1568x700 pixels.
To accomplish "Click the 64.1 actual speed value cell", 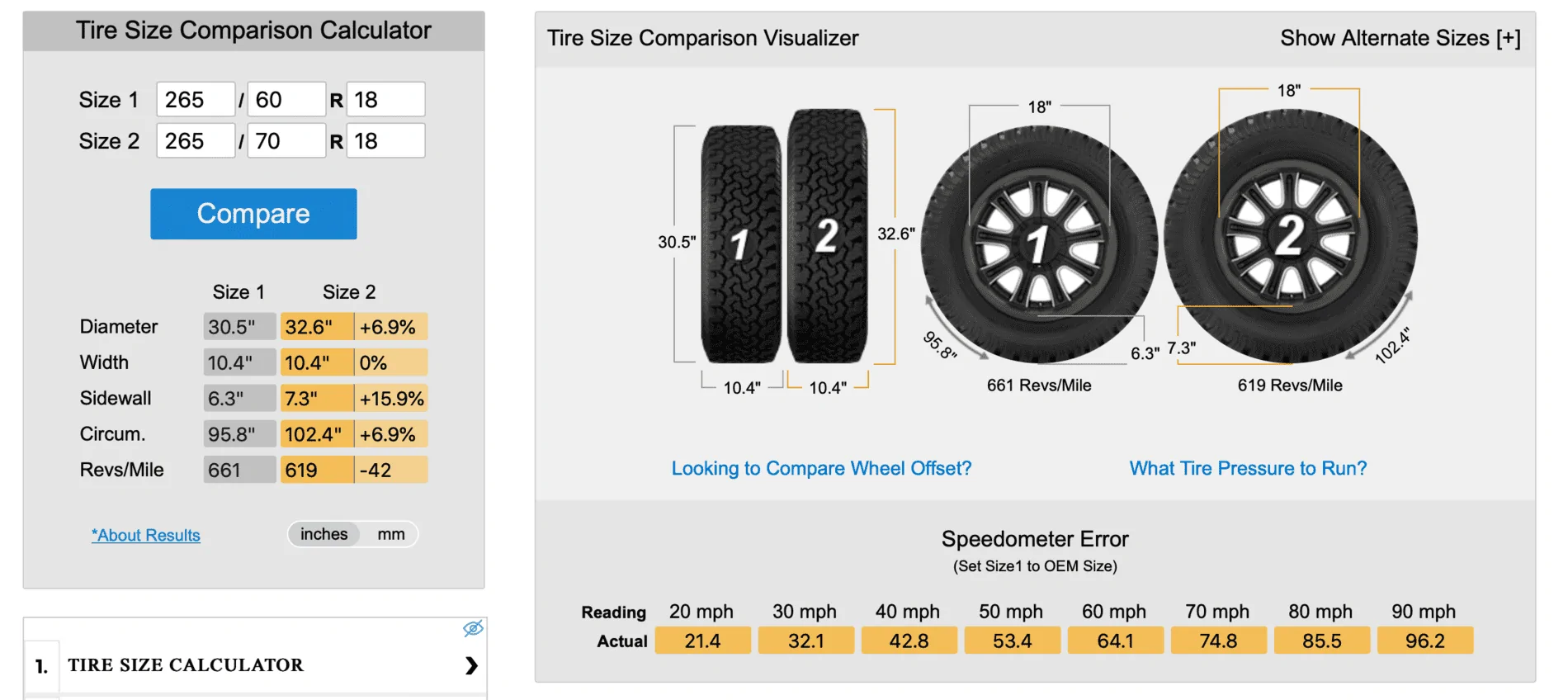I will point(1116,640).
